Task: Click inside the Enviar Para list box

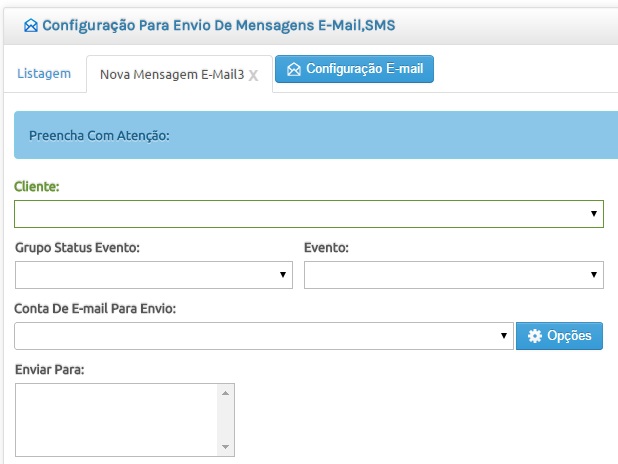Action: click(x=116, y=420)
